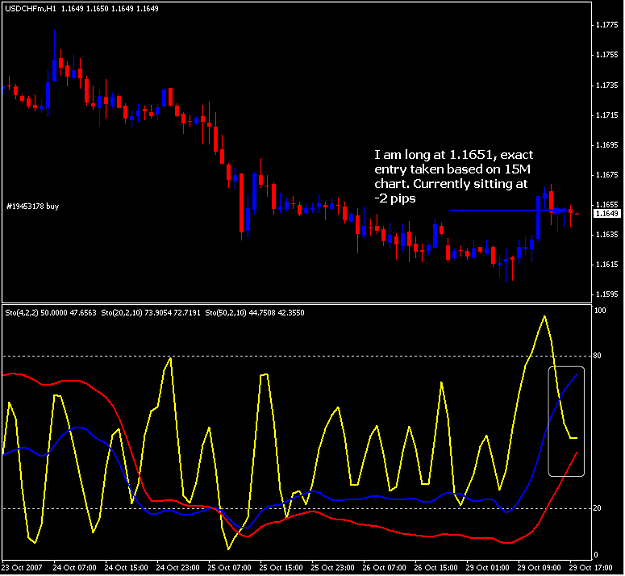Click the 1.1715 price axis label
Viewport: 625px width, 576px height.
607,115
